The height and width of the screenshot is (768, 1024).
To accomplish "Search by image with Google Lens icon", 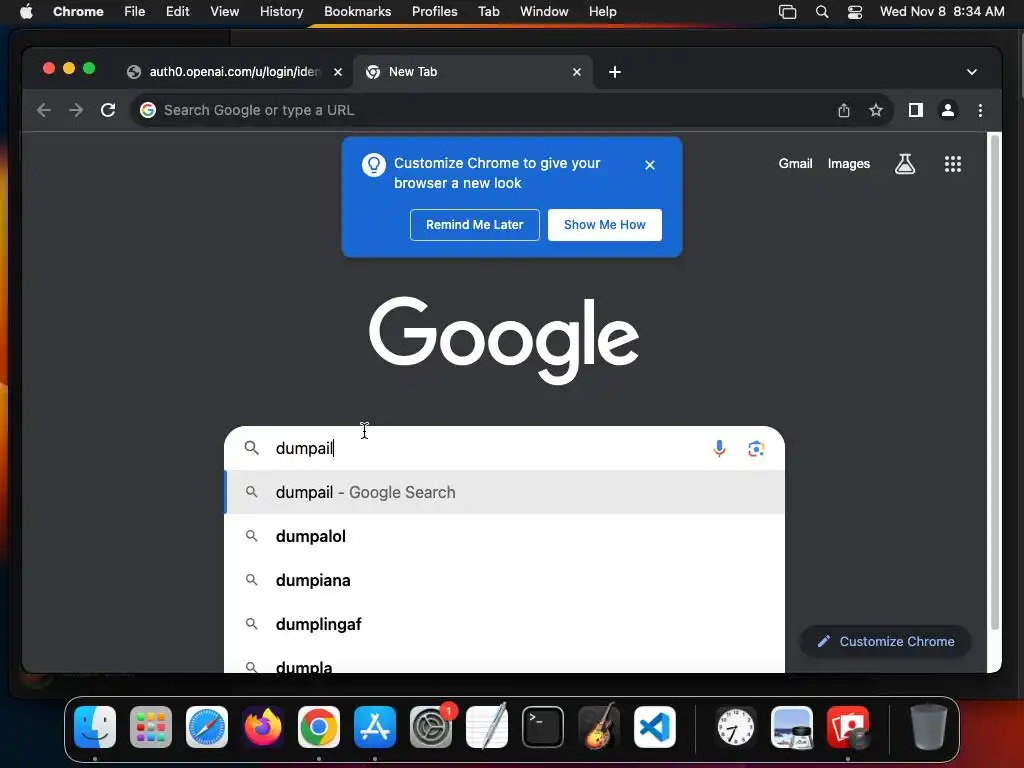I will (x=756, y=449).
